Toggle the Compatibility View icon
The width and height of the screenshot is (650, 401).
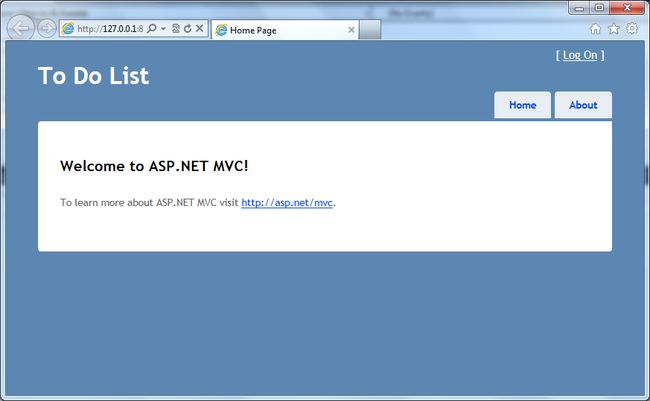176,28
